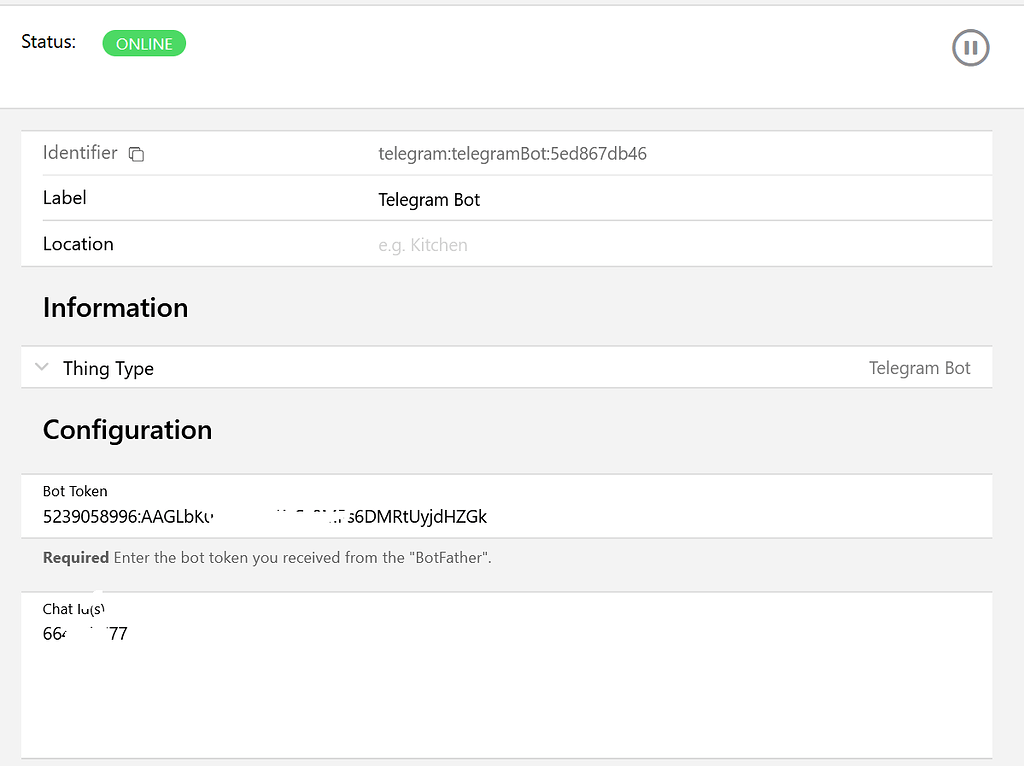1024x766 pixels.
Task: Click the circular pause control to disable the thing
Action: pyautogui.click(x=970, y=47)
